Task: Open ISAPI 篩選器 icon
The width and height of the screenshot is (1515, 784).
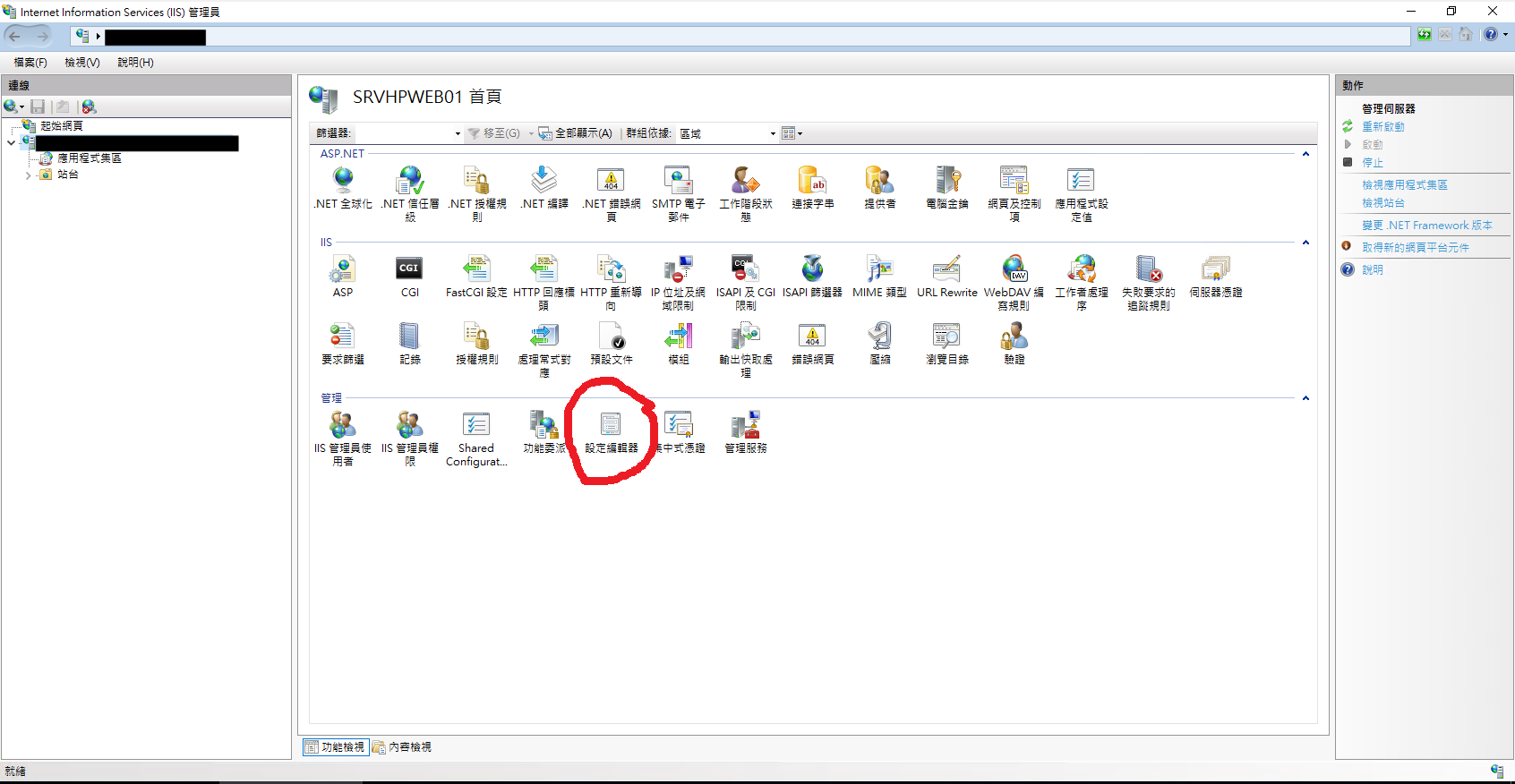Action: pyautogui.click(x=813, y=277)
